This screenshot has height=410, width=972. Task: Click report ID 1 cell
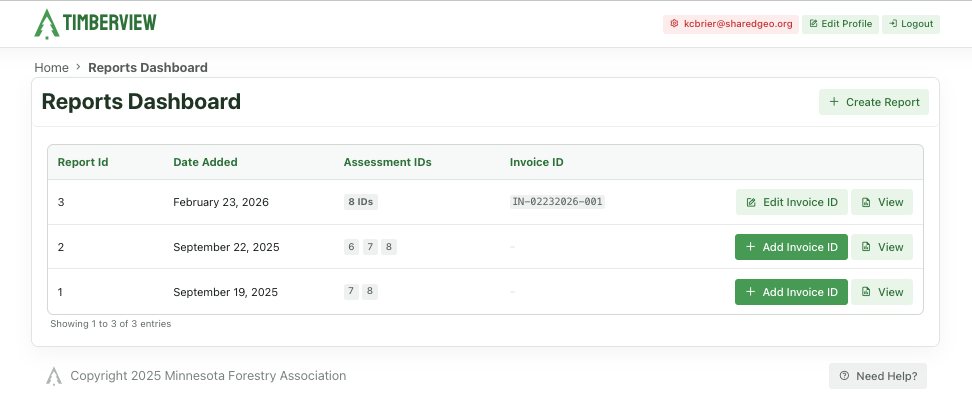[x=60, y=292]
